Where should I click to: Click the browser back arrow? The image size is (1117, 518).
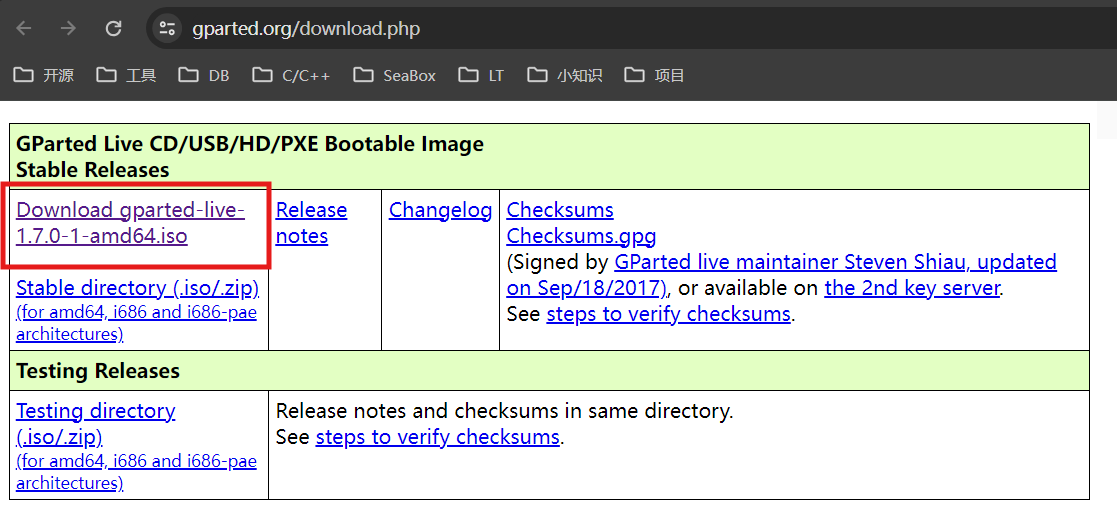pos(24,29)
